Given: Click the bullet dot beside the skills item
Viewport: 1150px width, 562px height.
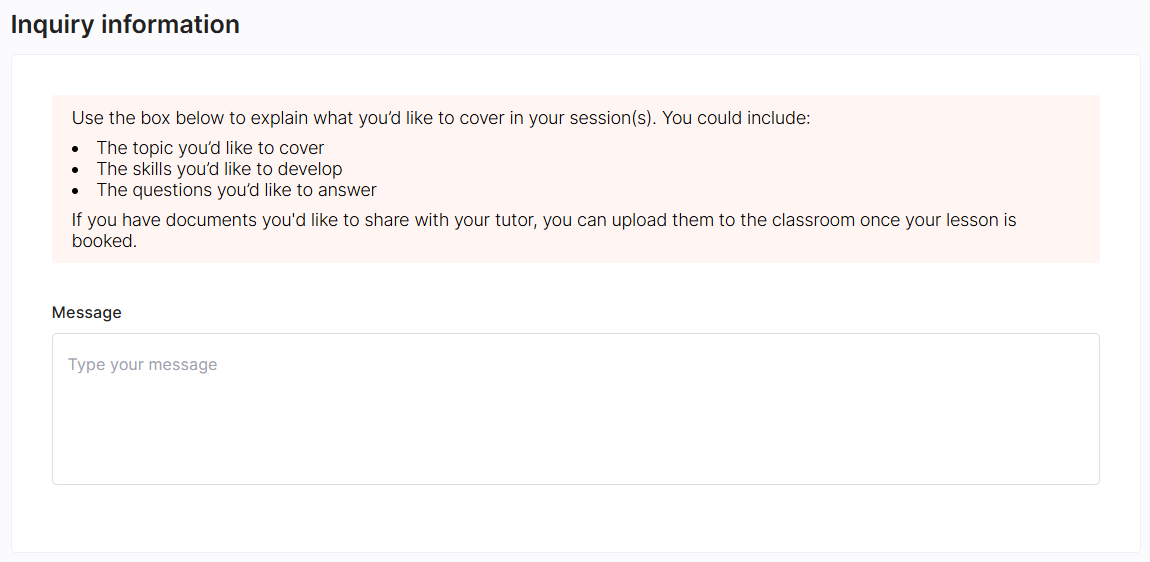Looking at the screenshot, I should (75, 170).
